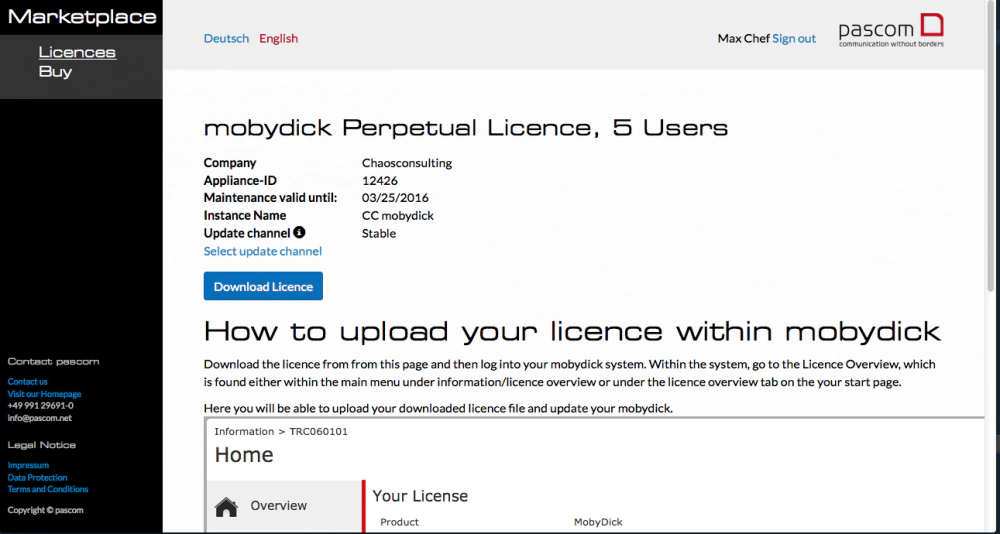Switch language to English

tap(278, 39)
